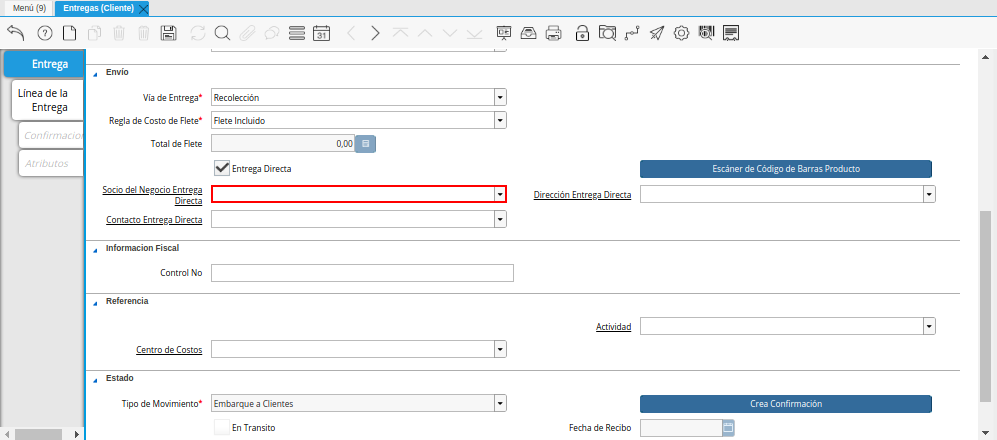Open Tipo de Movimiento dropdown arrow
The image size is (997, 440).
(x=500, y=403)
